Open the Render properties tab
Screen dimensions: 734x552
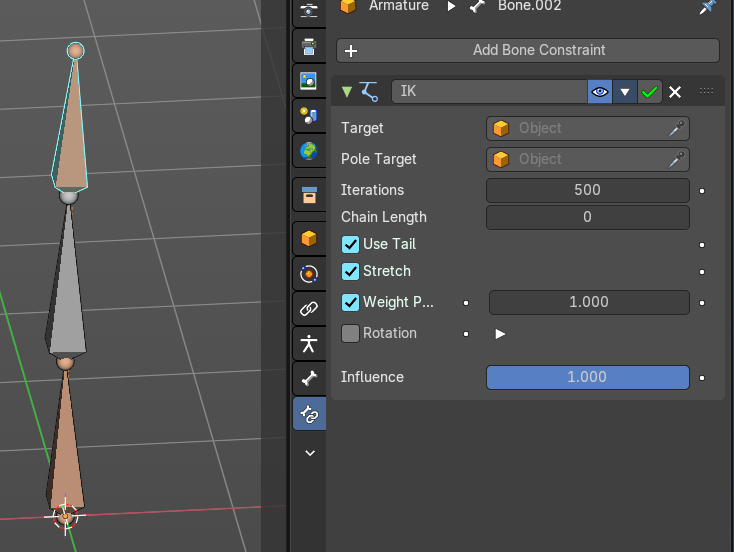click(309, 10)
